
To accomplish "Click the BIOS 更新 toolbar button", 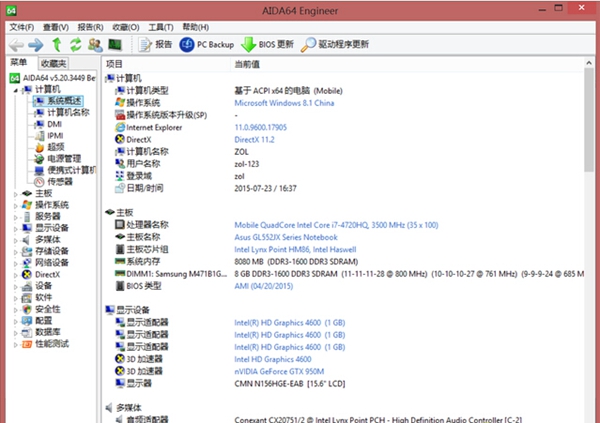I will 268,45.
